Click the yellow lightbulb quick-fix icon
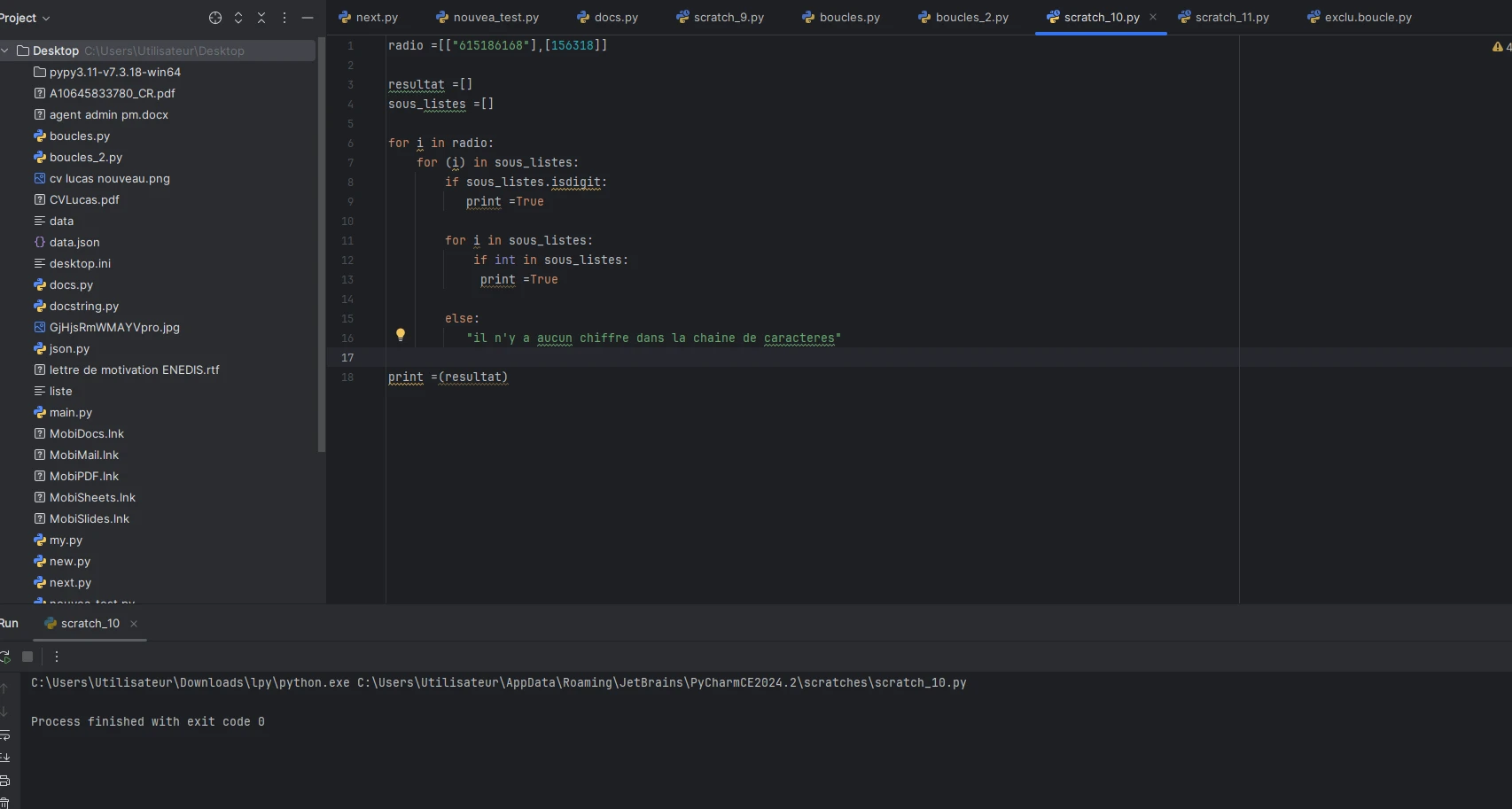Viewport: 1512px width, 809px height. click(401, 335)
